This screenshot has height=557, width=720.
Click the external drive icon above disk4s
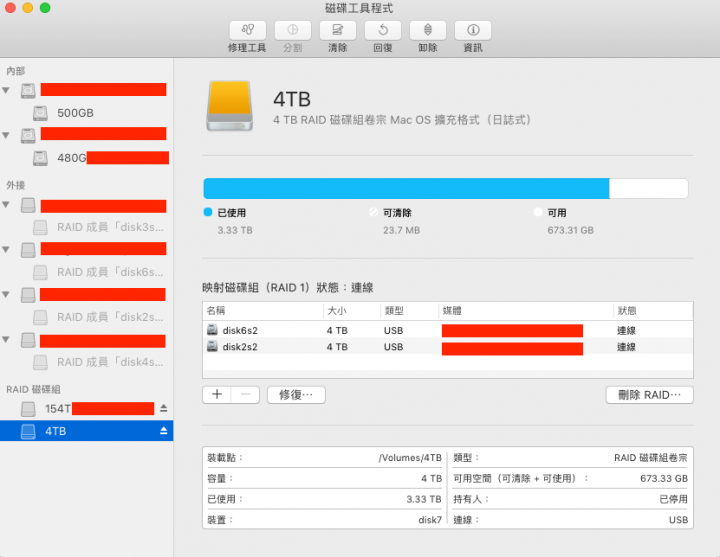pyautogui.click(x=28, y=340)
